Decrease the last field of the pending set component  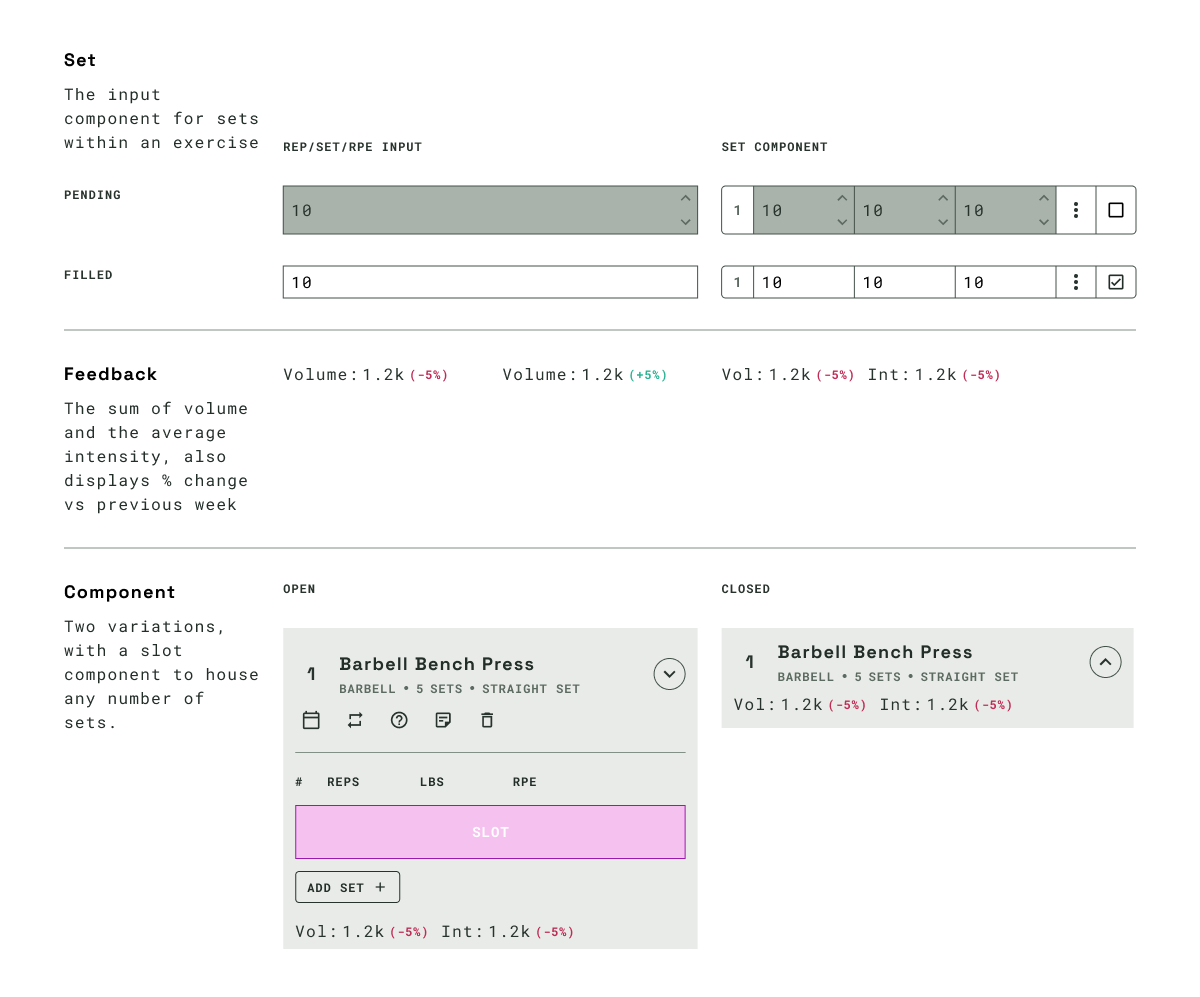point(1044,222)
